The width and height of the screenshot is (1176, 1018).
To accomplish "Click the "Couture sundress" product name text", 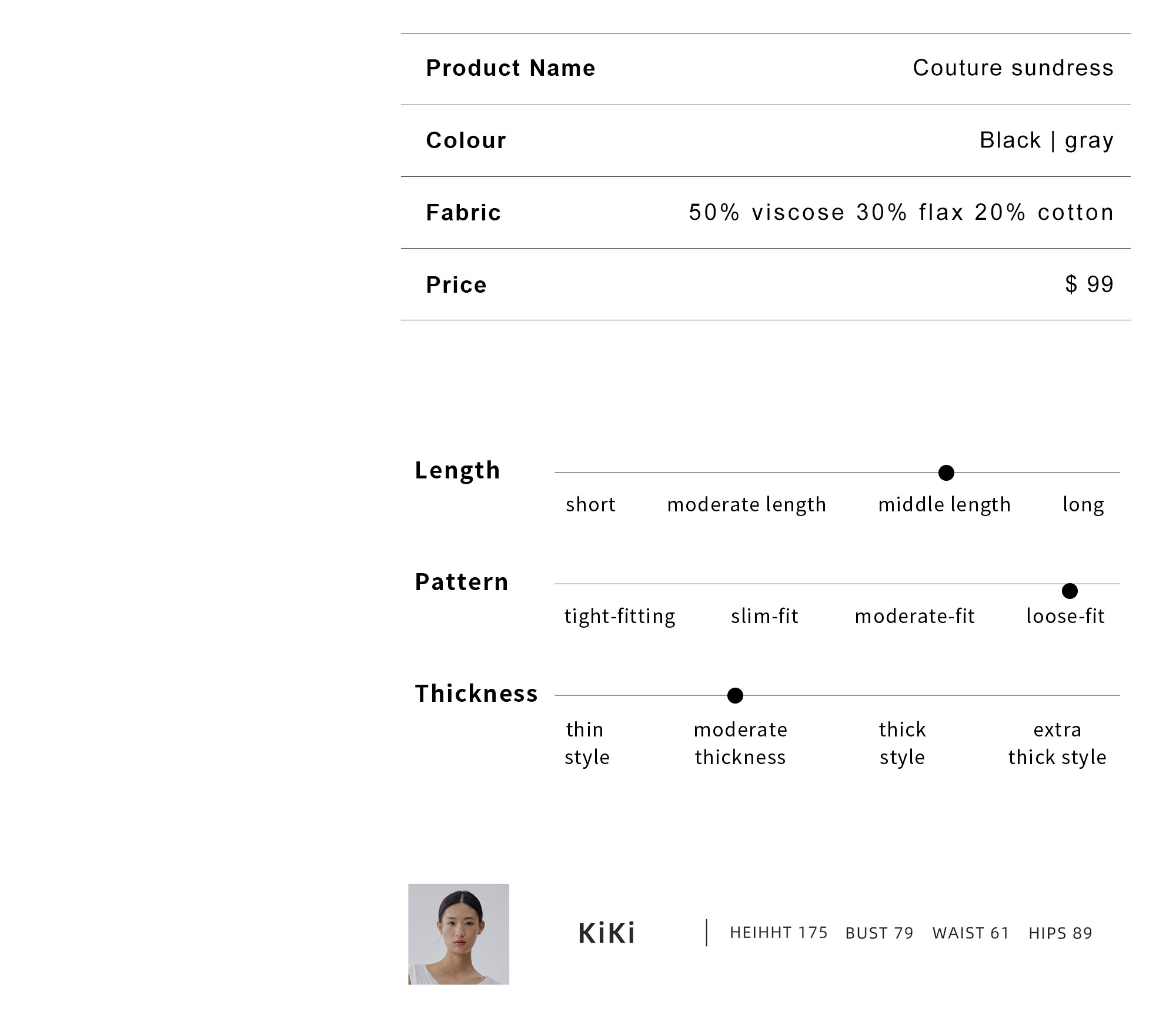I will click(x=1013, y=68).
